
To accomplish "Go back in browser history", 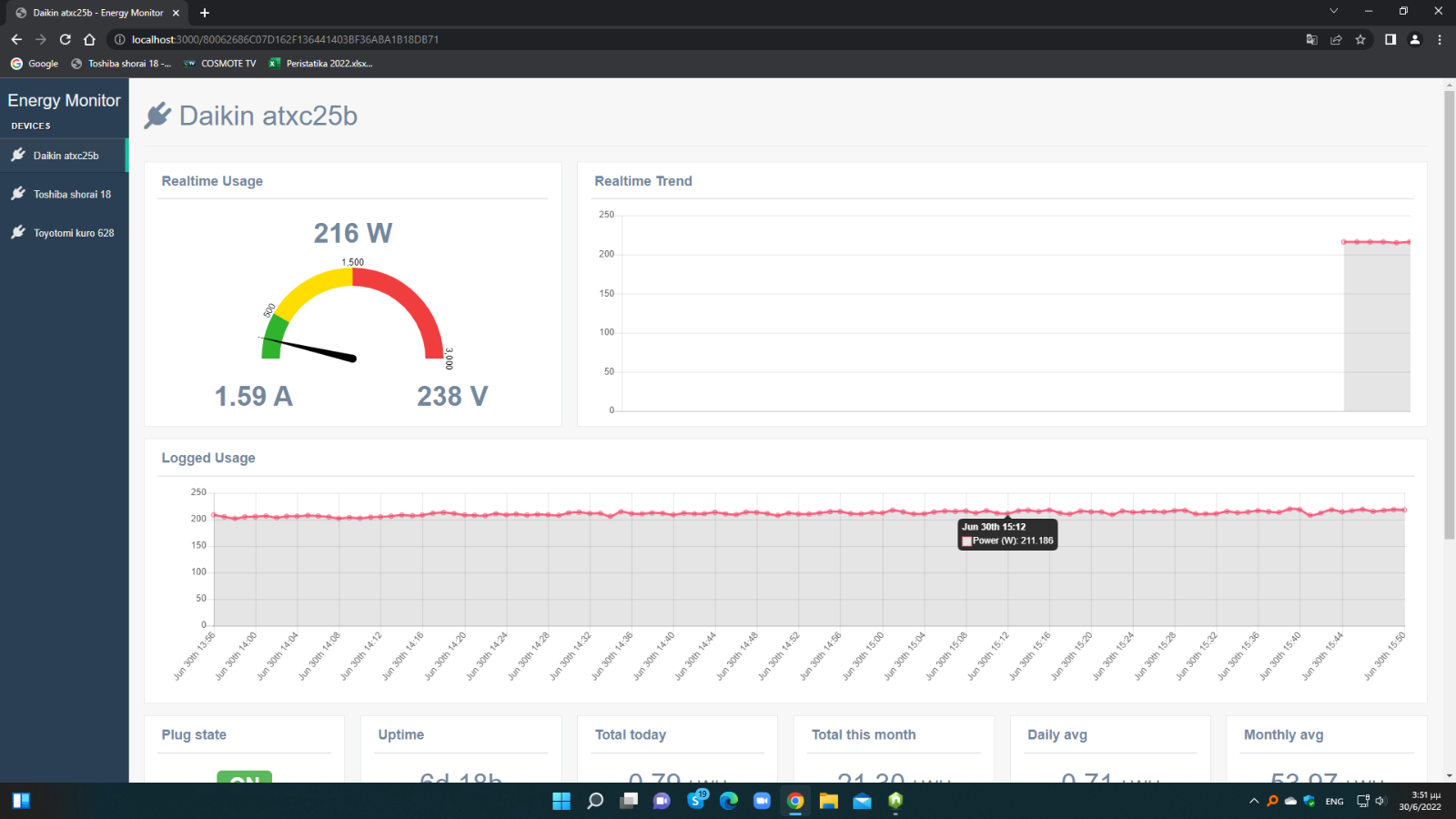I will (x=16, y=39).
